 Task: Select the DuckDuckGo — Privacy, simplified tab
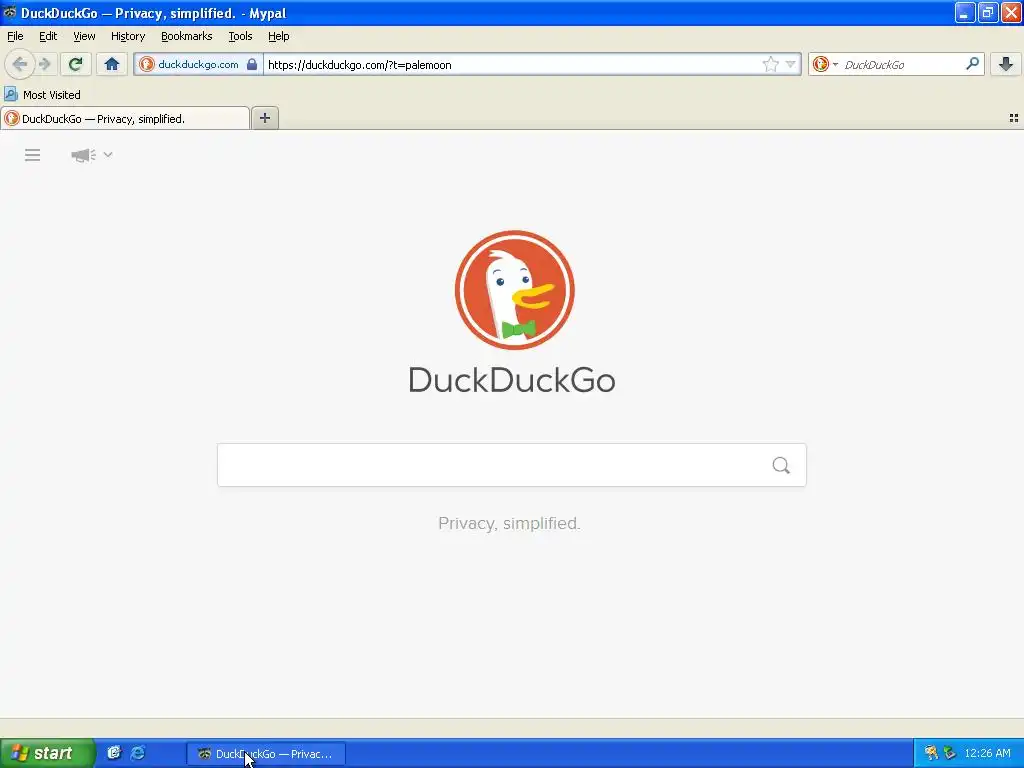125,118
